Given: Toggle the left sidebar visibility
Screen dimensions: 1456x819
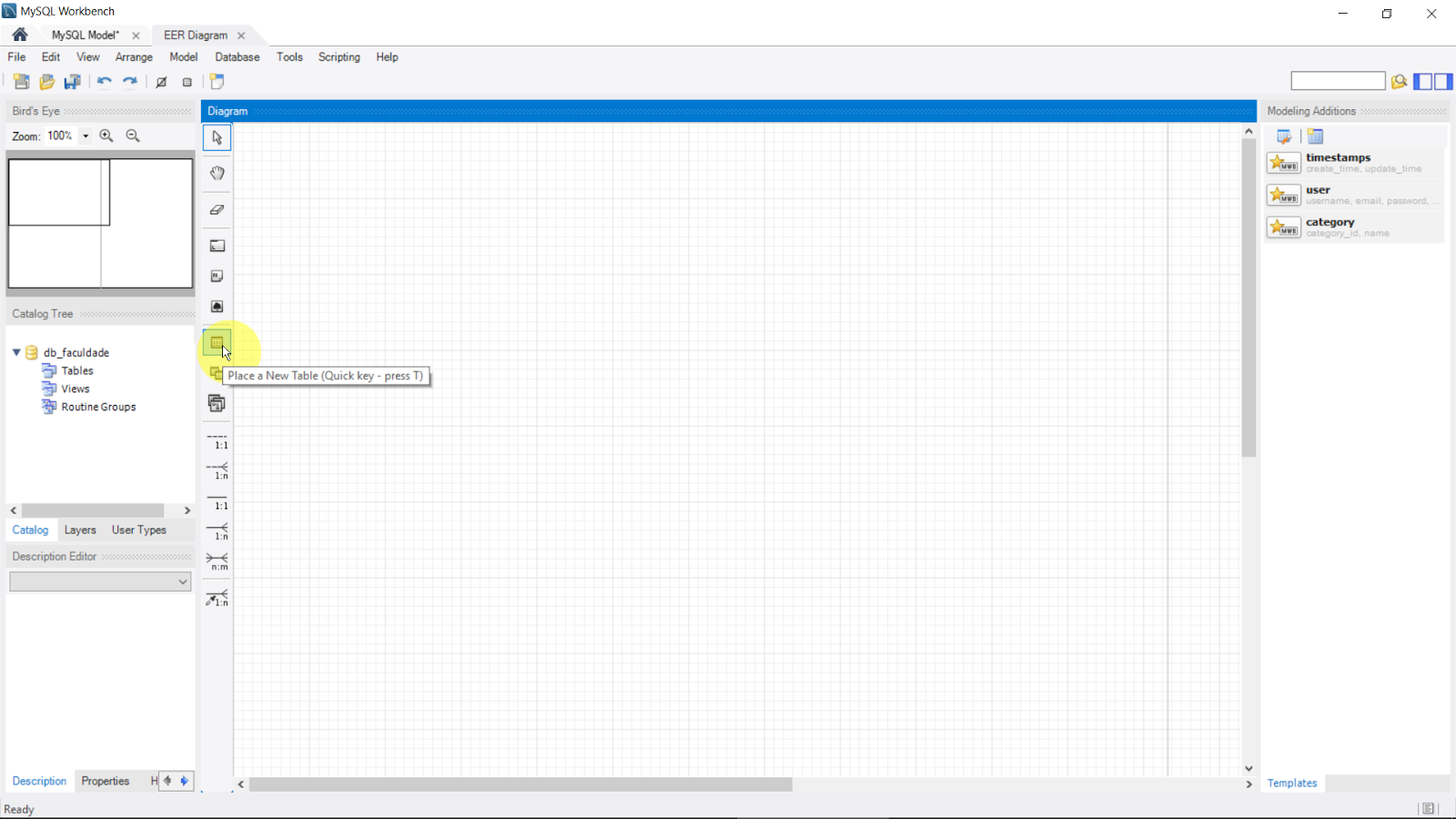Looking at the screenshot, I should point(1422,81).
